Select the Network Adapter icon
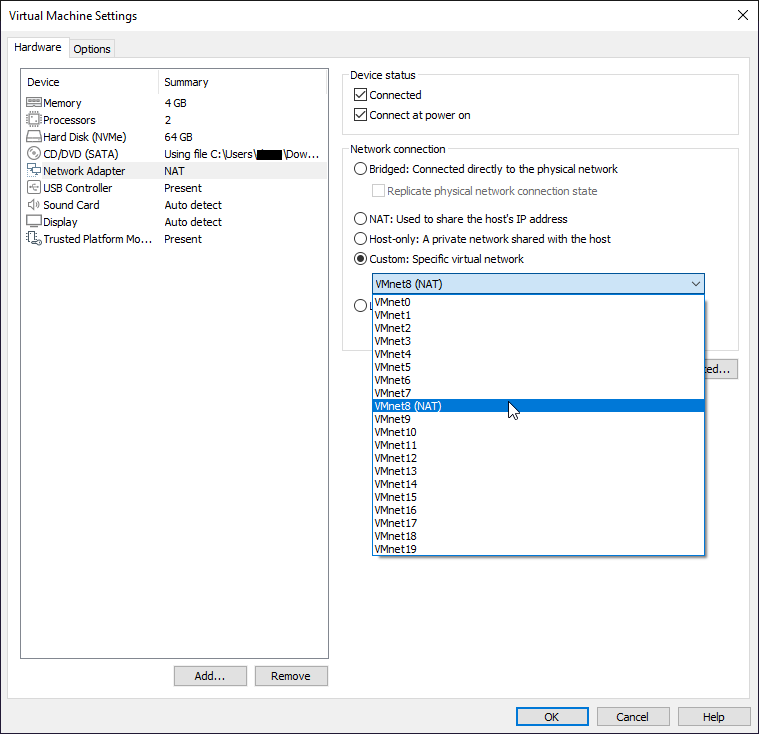Viewport: 759px width, 734px height. pos(33,170)
